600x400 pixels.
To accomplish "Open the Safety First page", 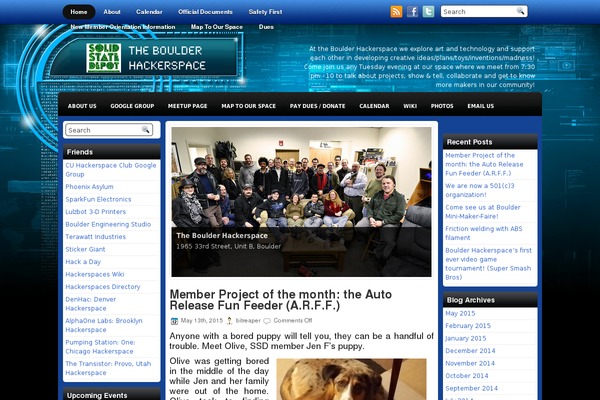I will click(x=265, y=12).
